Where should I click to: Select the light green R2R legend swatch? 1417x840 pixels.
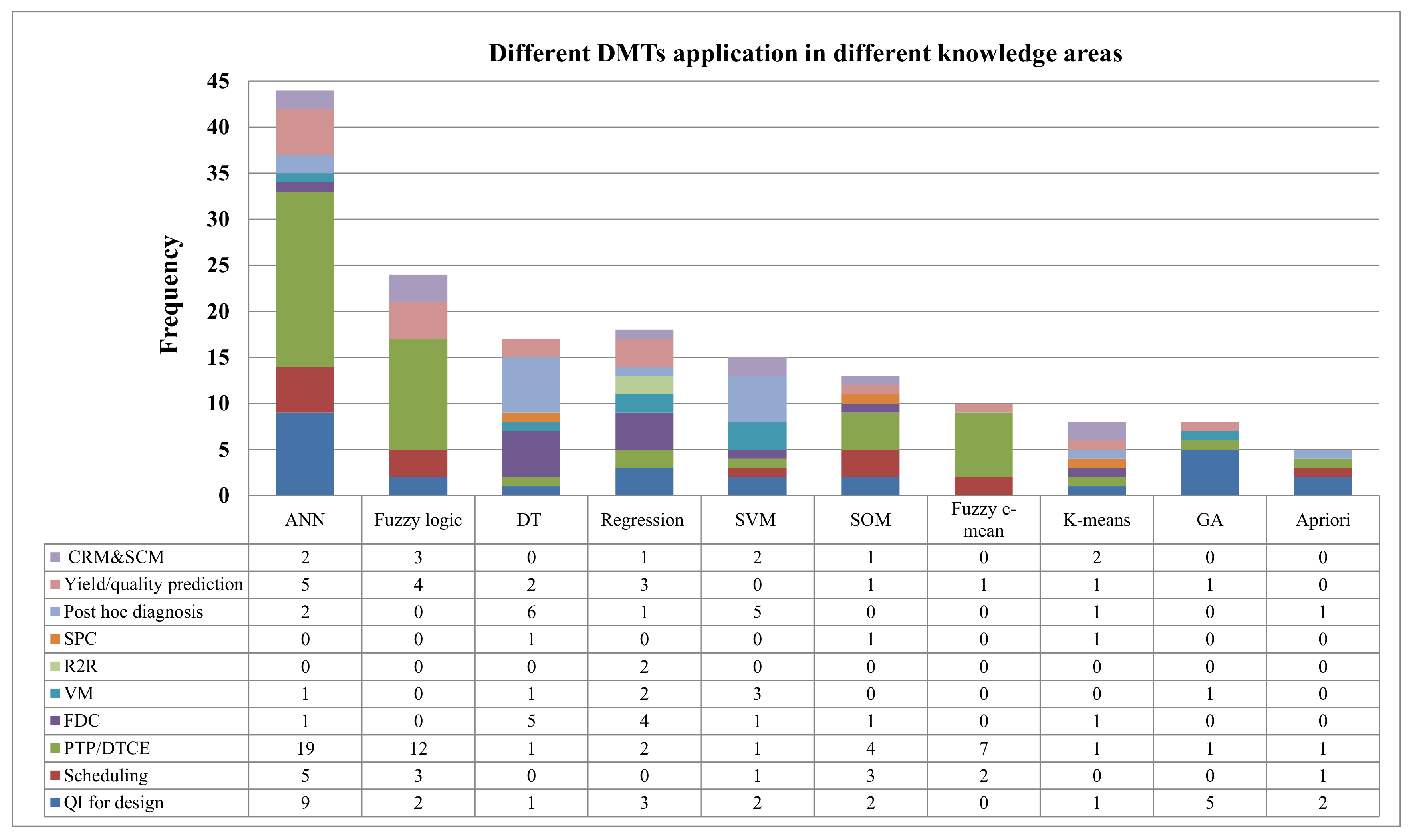pyautogui.click(x=55, y=666)
